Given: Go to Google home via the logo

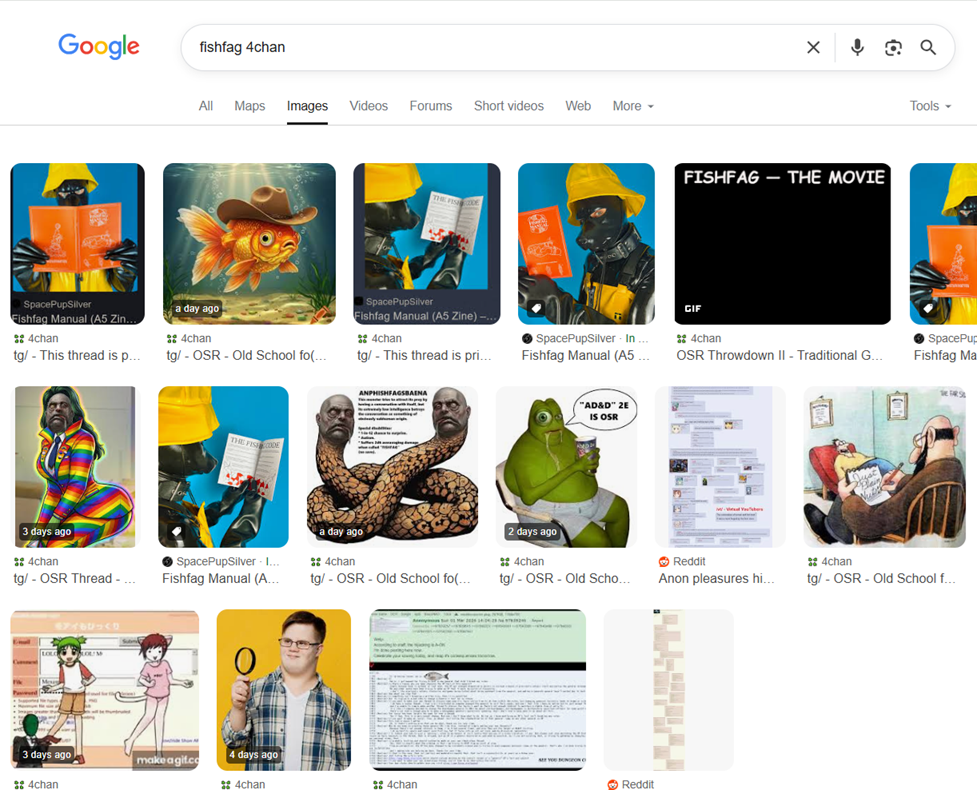Looking at the screenshot, I should (99, 47).
